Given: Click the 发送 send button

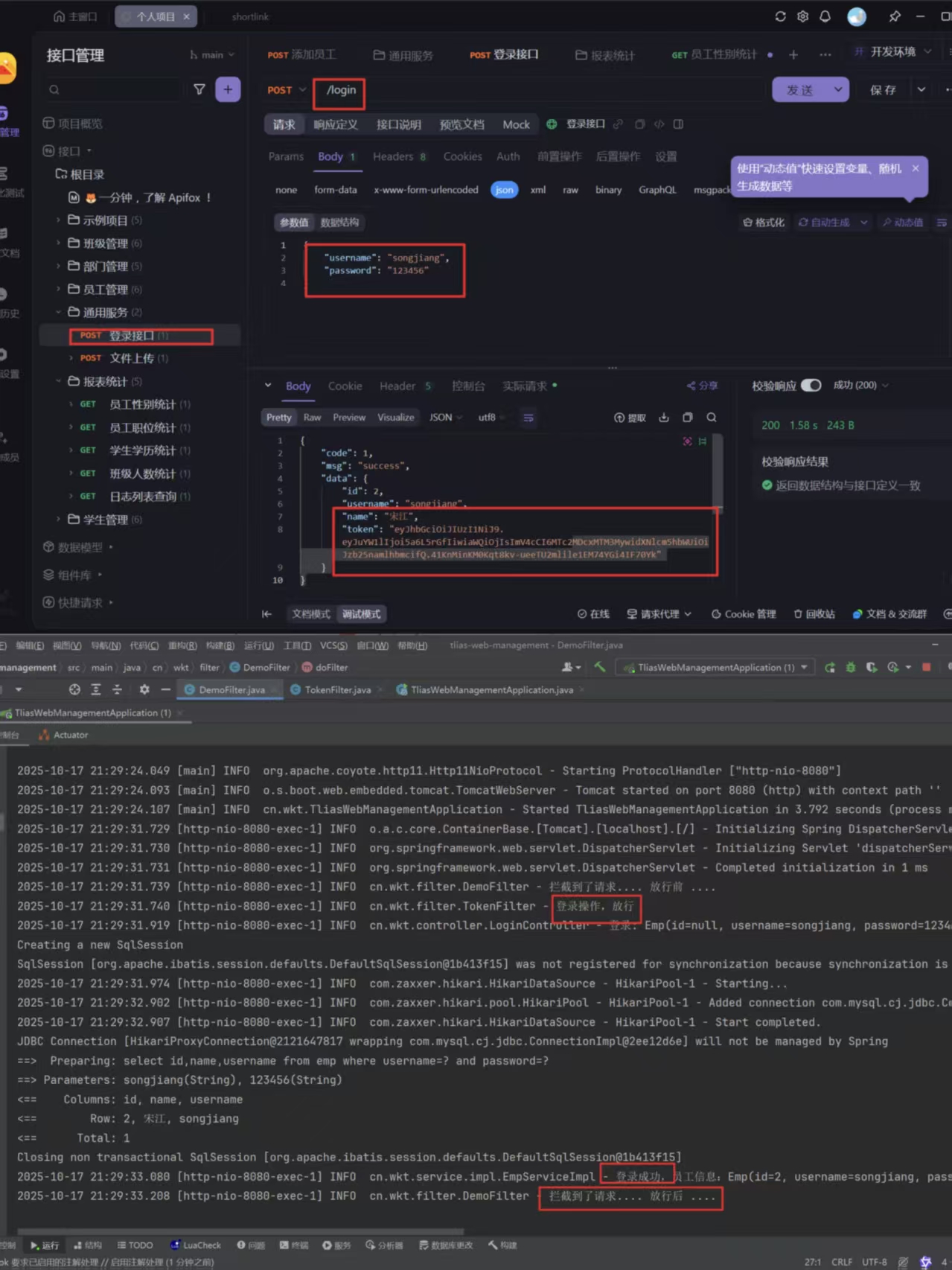Looking at the screenshot, I should [800, 90].
